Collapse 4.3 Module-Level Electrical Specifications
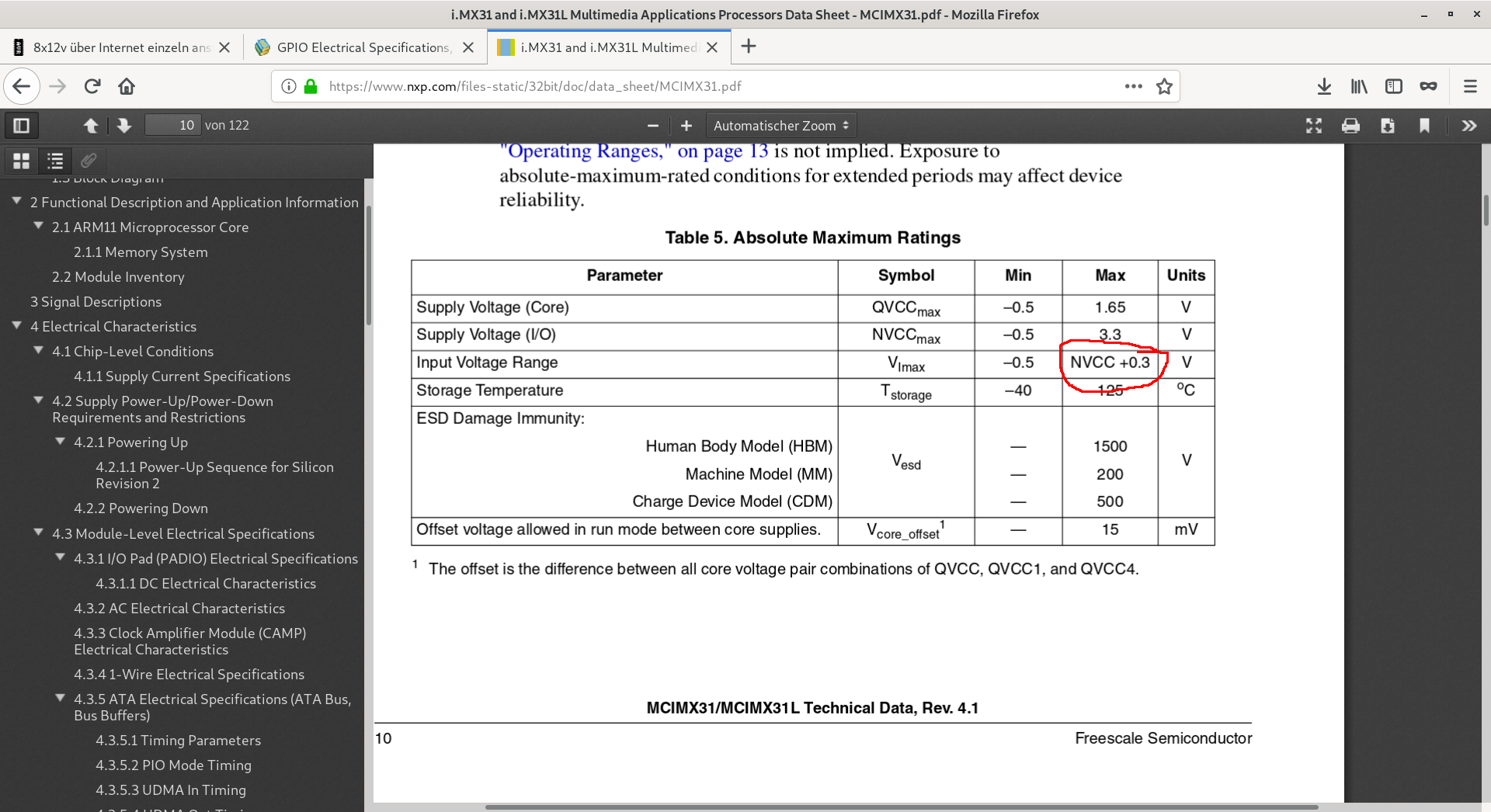The image size is (1491, 812). tap(38, 533)
